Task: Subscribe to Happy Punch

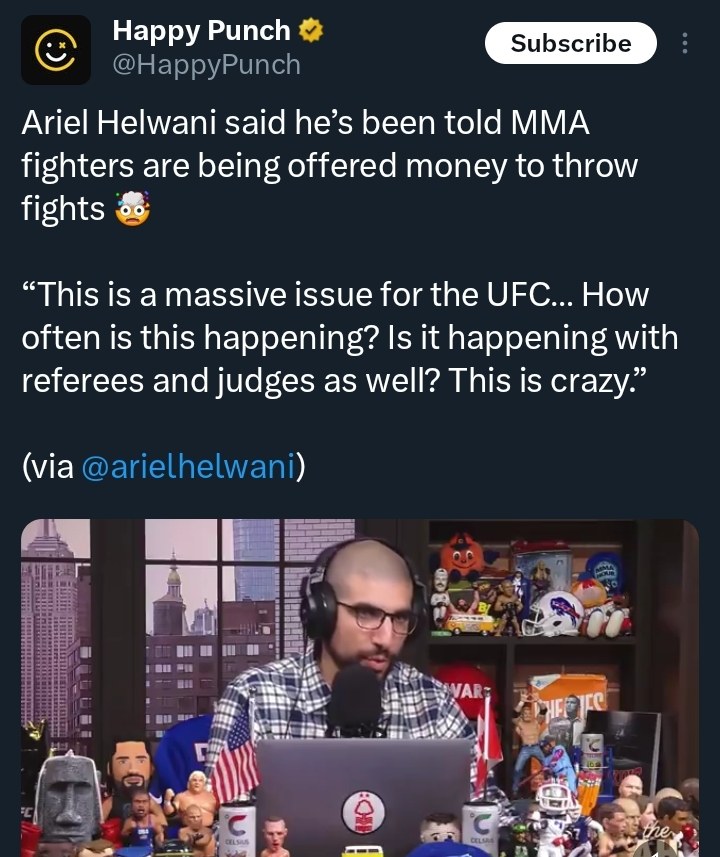Action: pos(571,43)
